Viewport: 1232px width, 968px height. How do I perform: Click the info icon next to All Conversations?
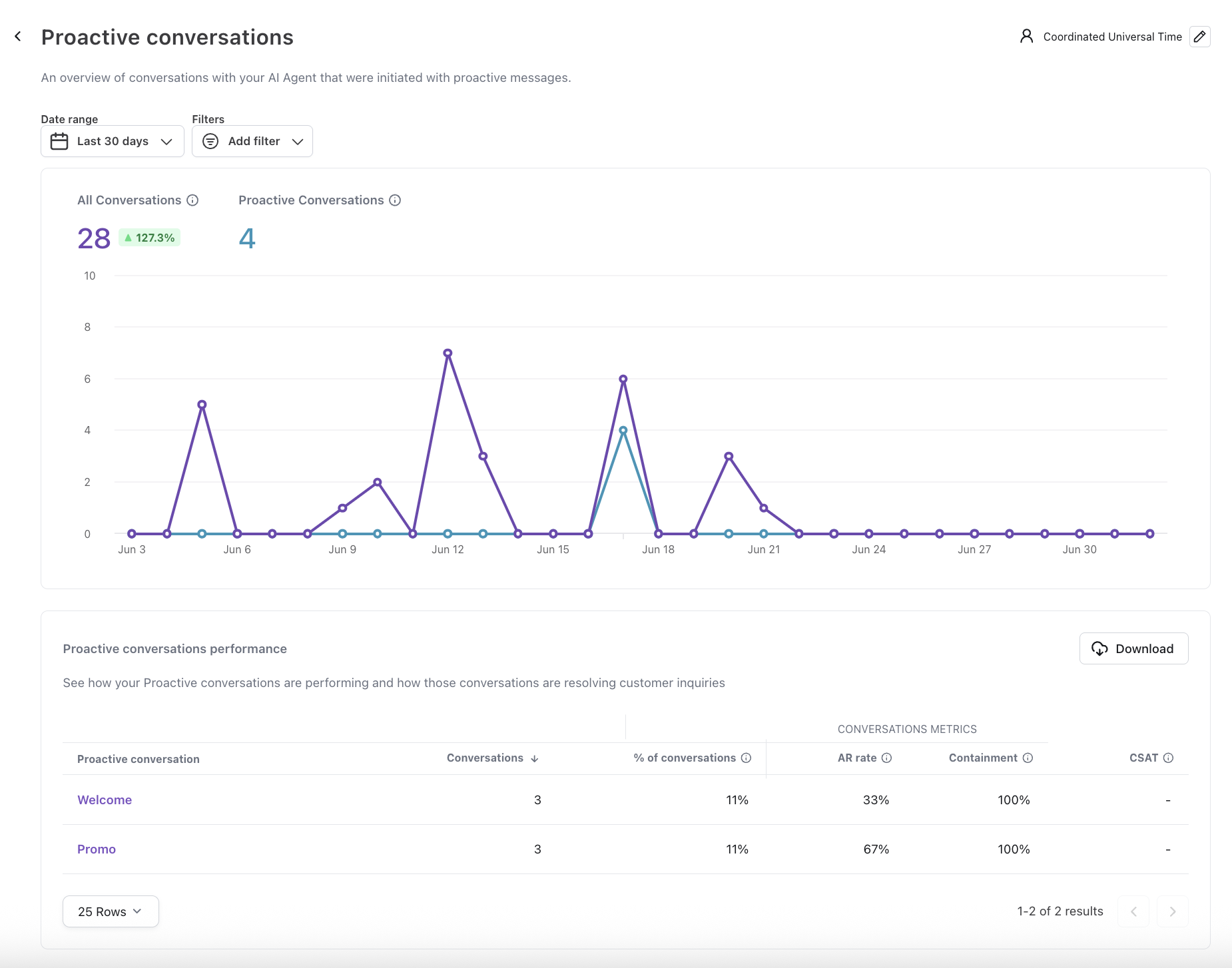click(x=192, y=200)
